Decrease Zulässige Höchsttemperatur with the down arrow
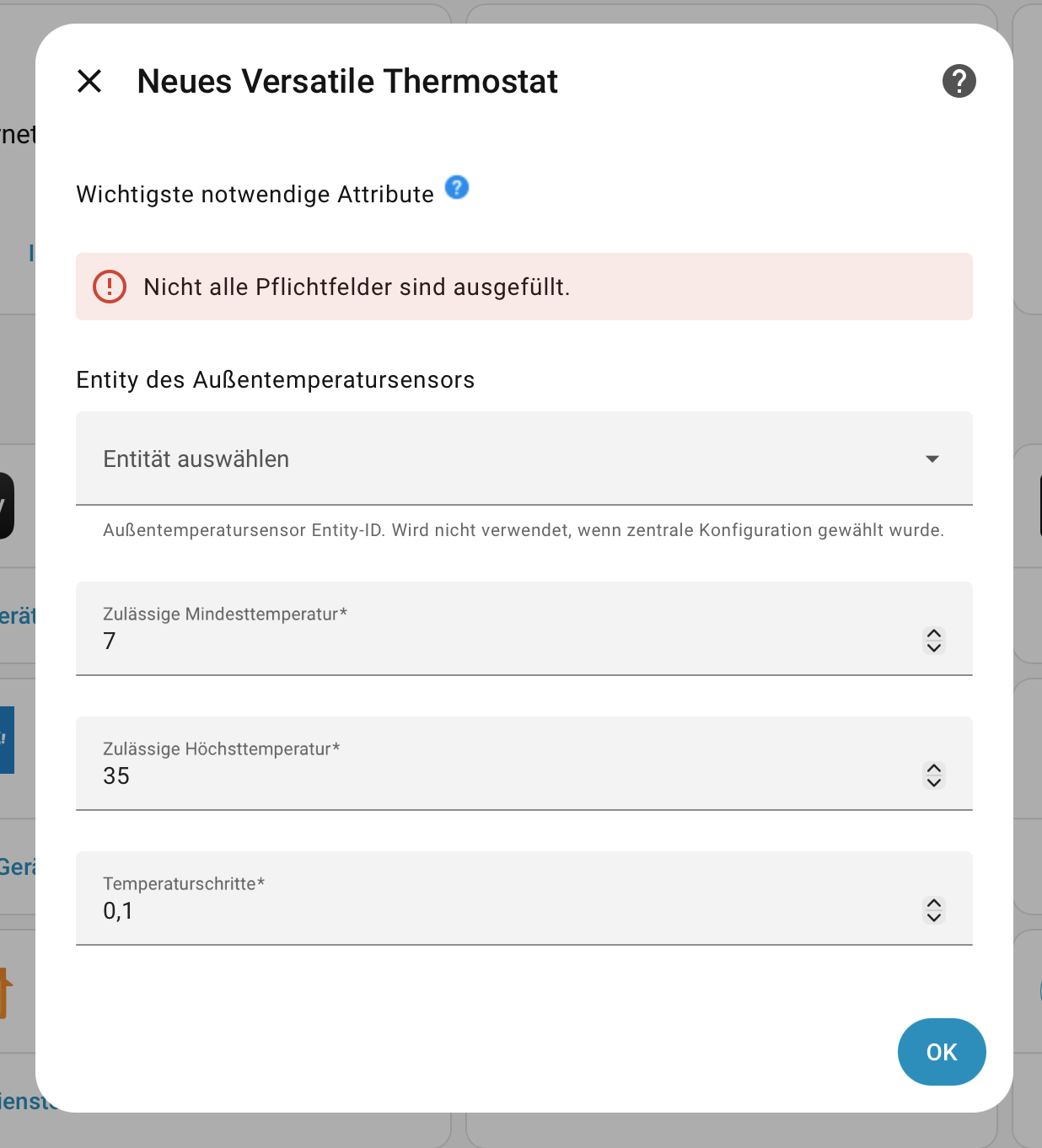This screenshot has width=1042, height=1148. (x=934, y=782)
